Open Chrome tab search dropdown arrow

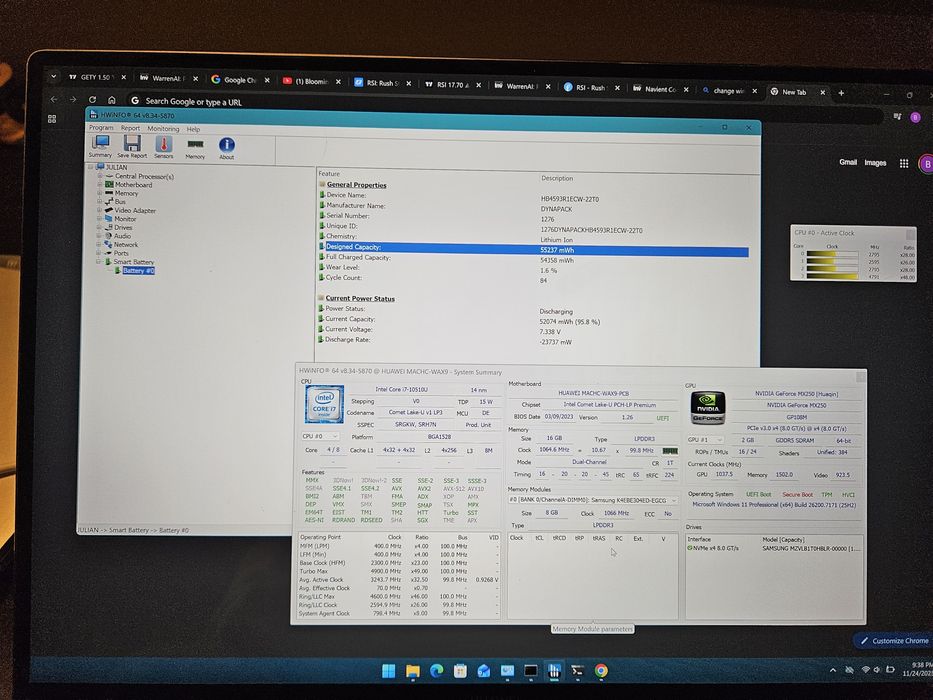click(x=54, y=77)
